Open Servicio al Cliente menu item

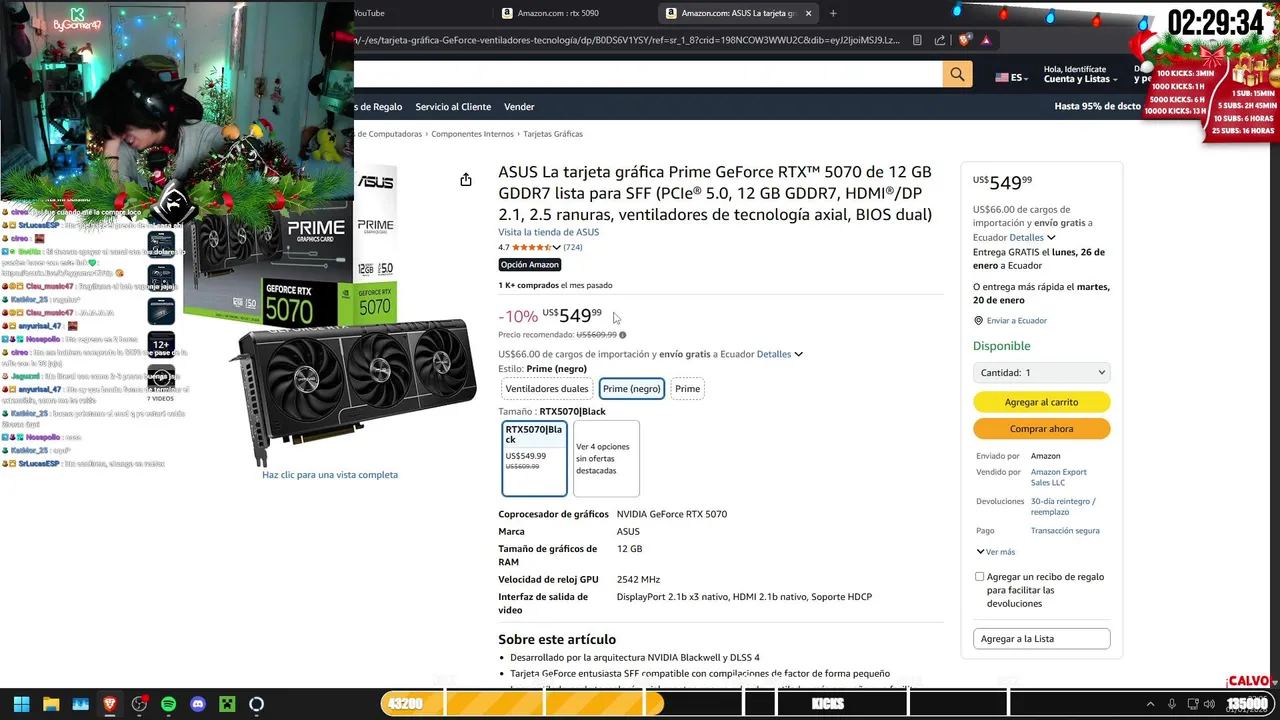[453, 107]
